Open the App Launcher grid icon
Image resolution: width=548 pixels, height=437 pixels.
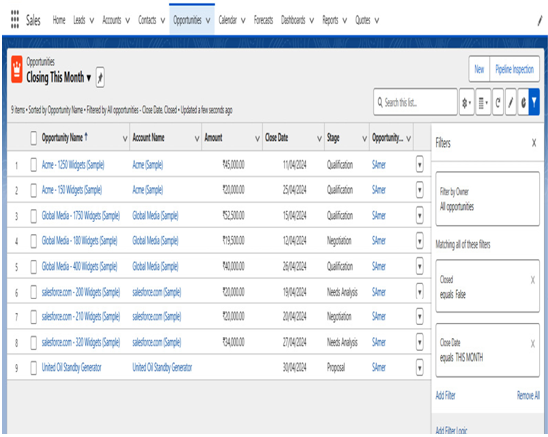[x=15, y=19]
